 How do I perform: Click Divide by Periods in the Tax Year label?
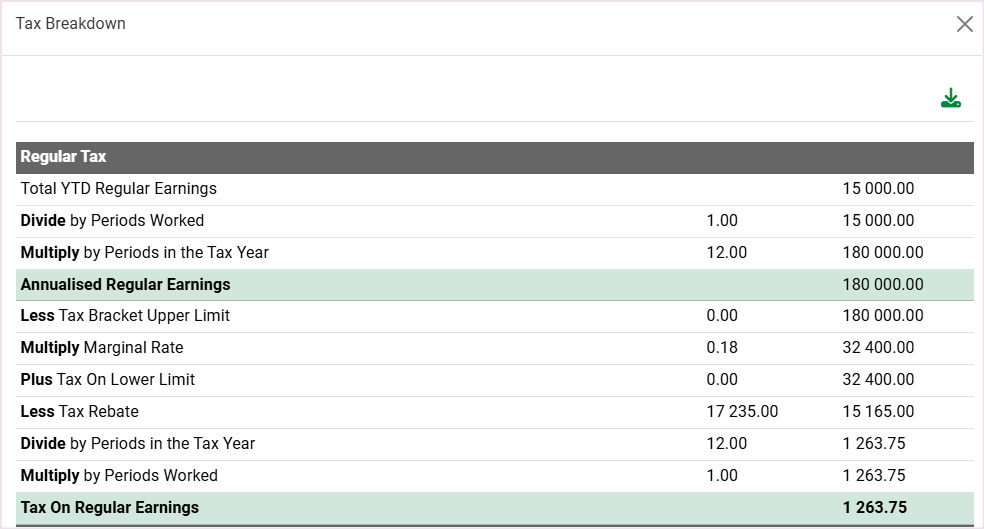[x=138, y=443]
